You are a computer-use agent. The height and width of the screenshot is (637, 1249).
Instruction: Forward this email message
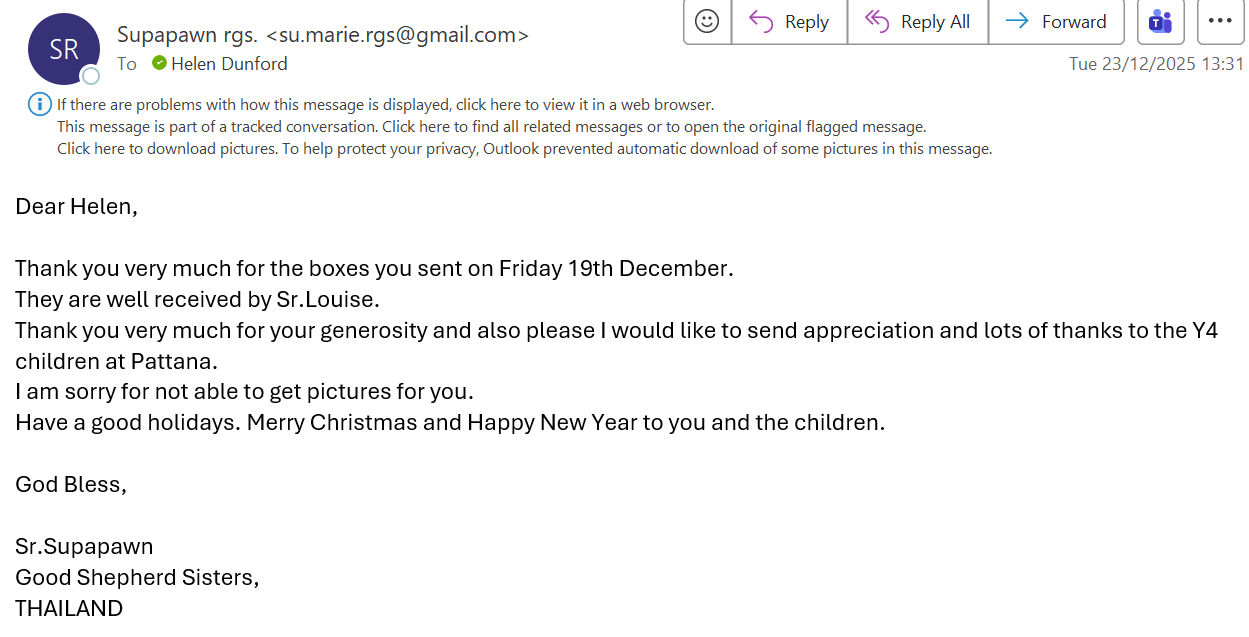[1056, 22]
